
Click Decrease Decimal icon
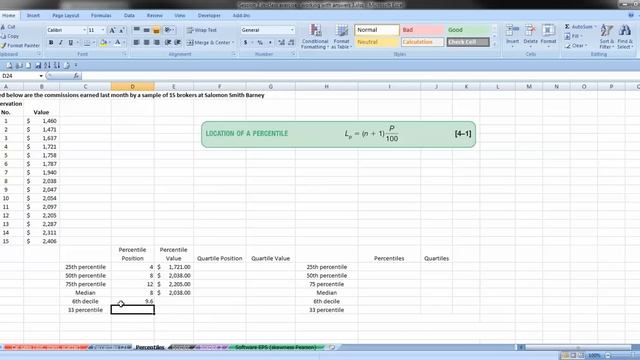point(291,42)
